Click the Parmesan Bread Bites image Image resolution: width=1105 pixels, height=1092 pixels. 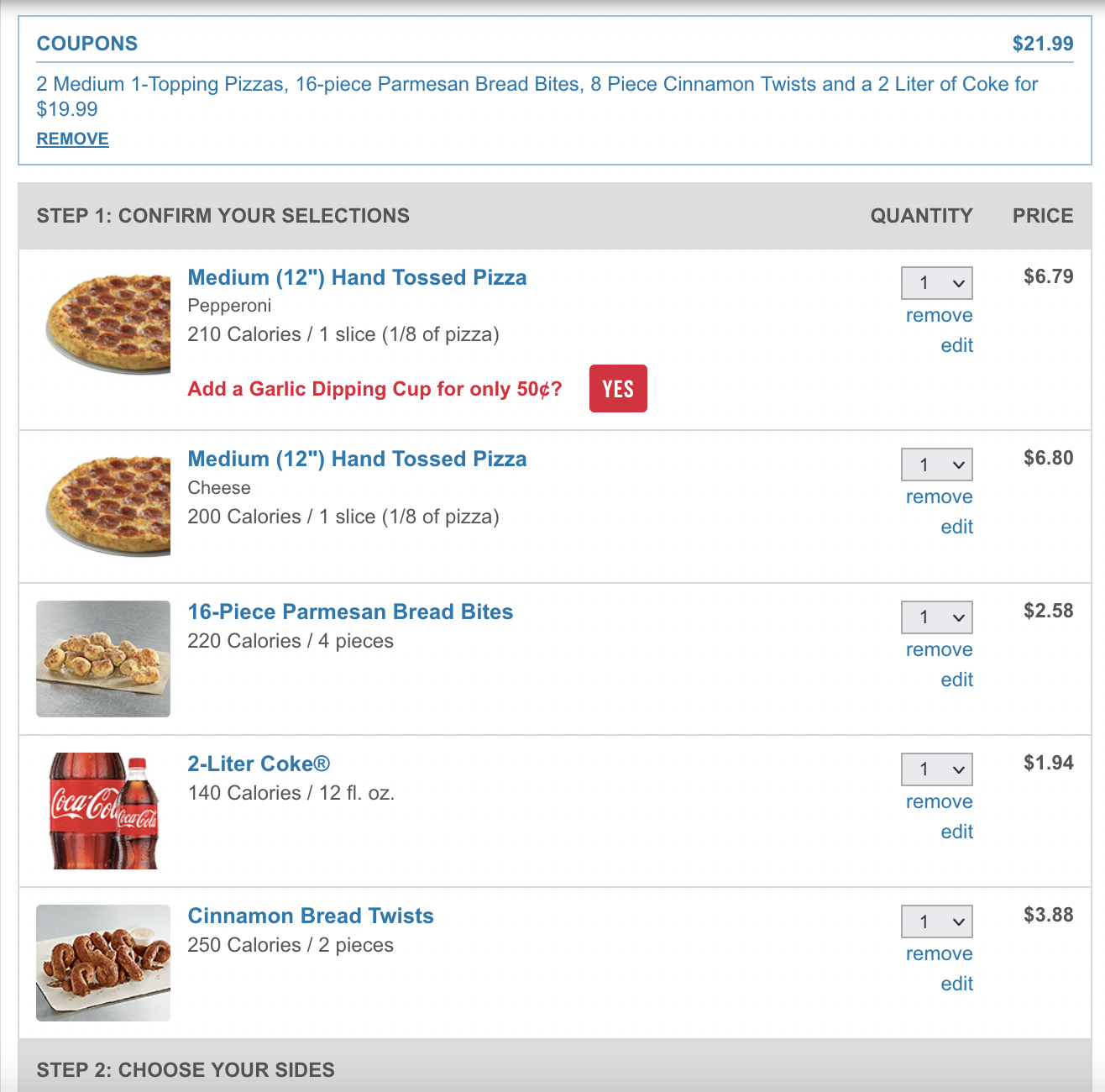tap(103, 659)
